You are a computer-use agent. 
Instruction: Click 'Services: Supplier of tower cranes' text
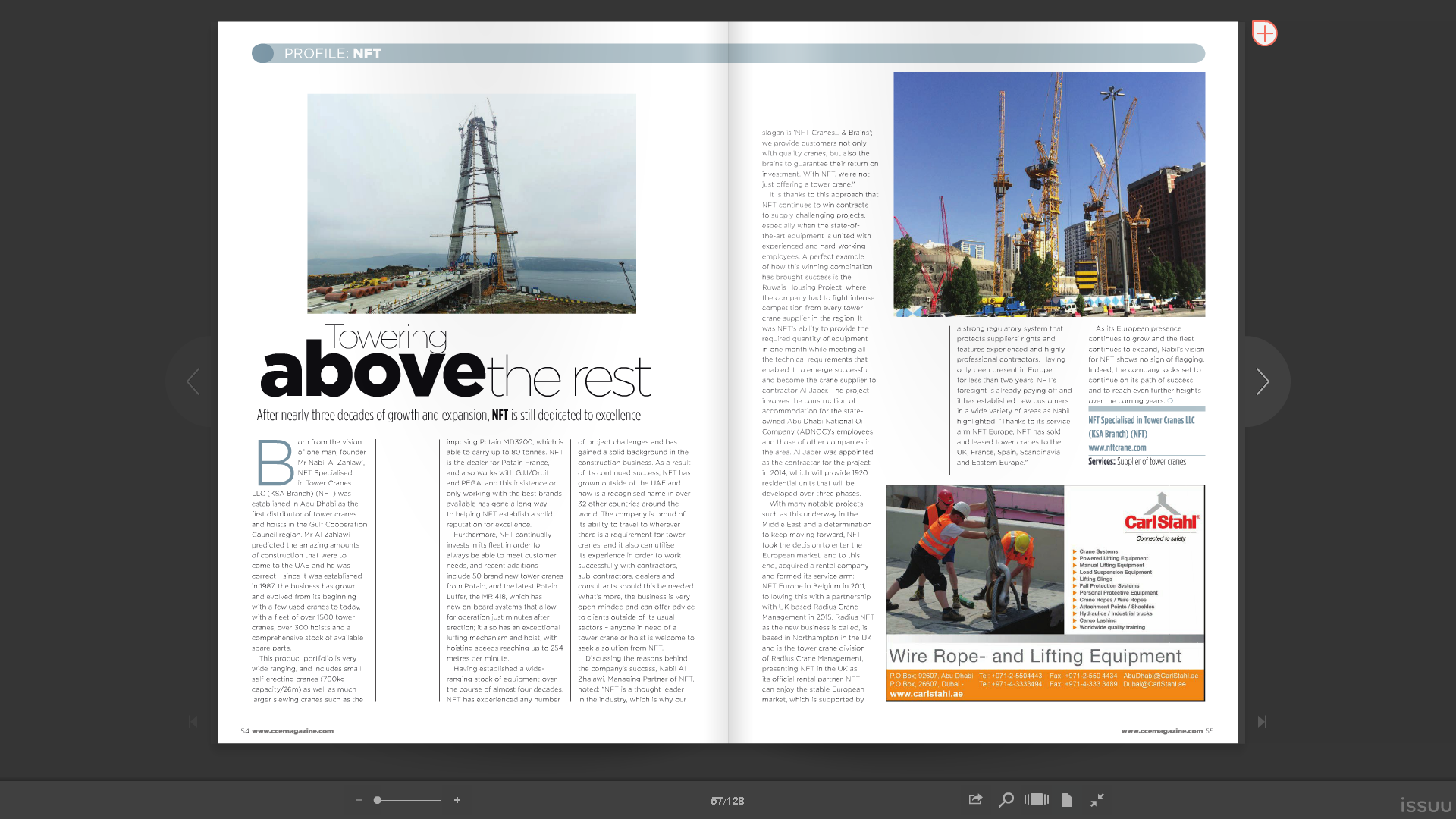[1137, 461]
